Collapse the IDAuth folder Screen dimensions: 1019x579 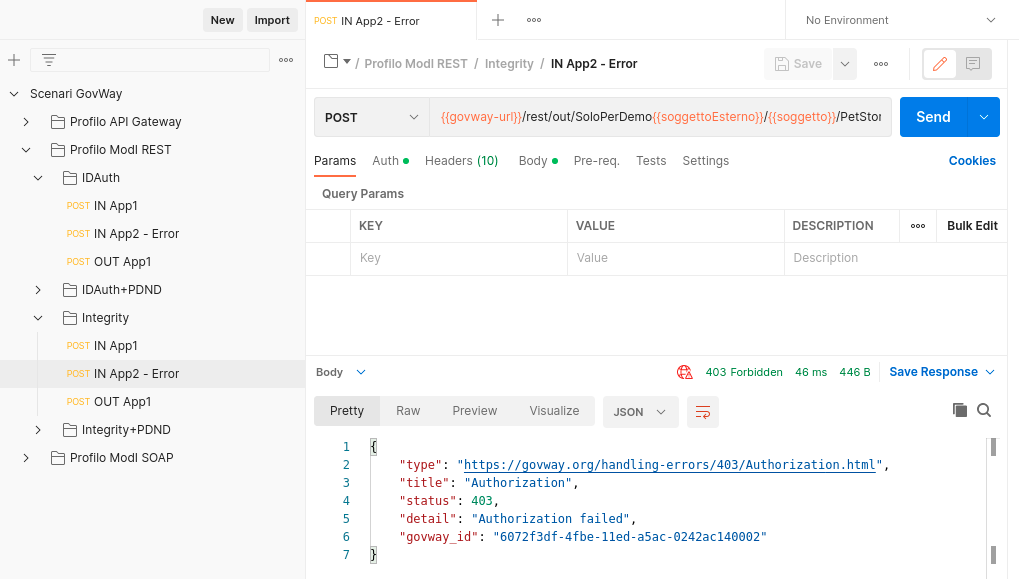(38, 178)
